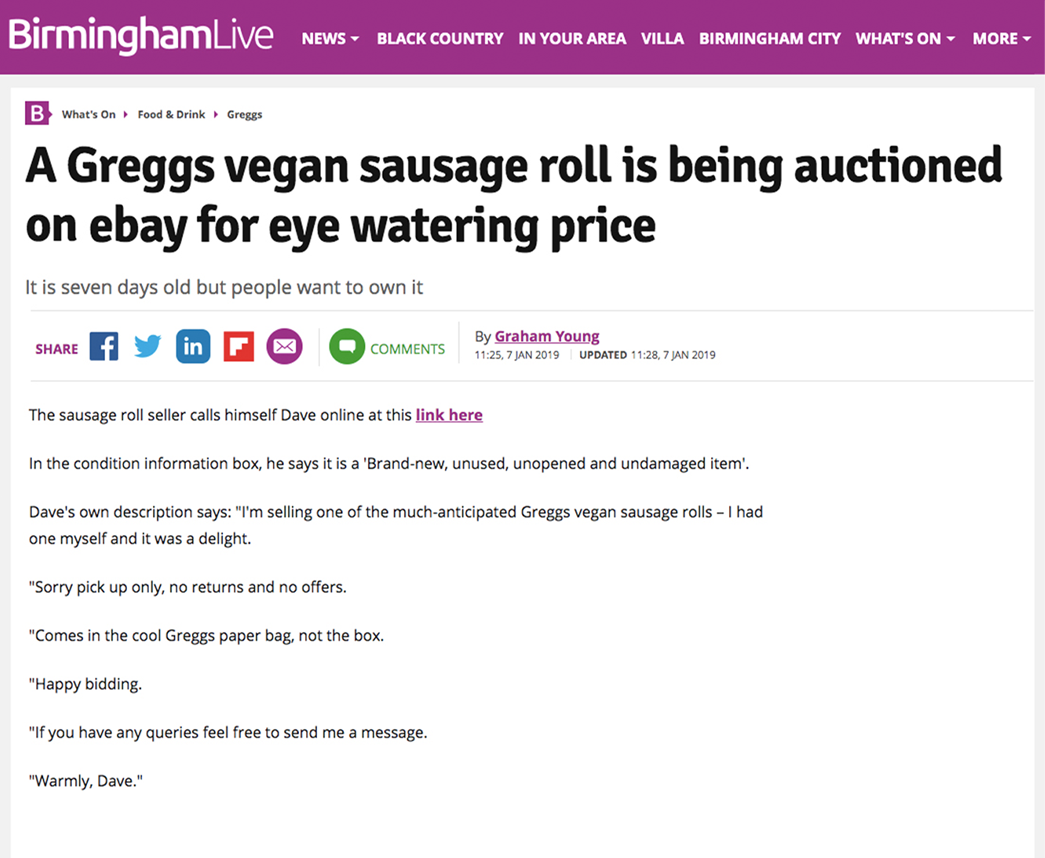Image resolution: width=1045 pixels, height=858 pixels.
Task: Expand the What's On dropdown menu
Action: [x=905, y=38]
